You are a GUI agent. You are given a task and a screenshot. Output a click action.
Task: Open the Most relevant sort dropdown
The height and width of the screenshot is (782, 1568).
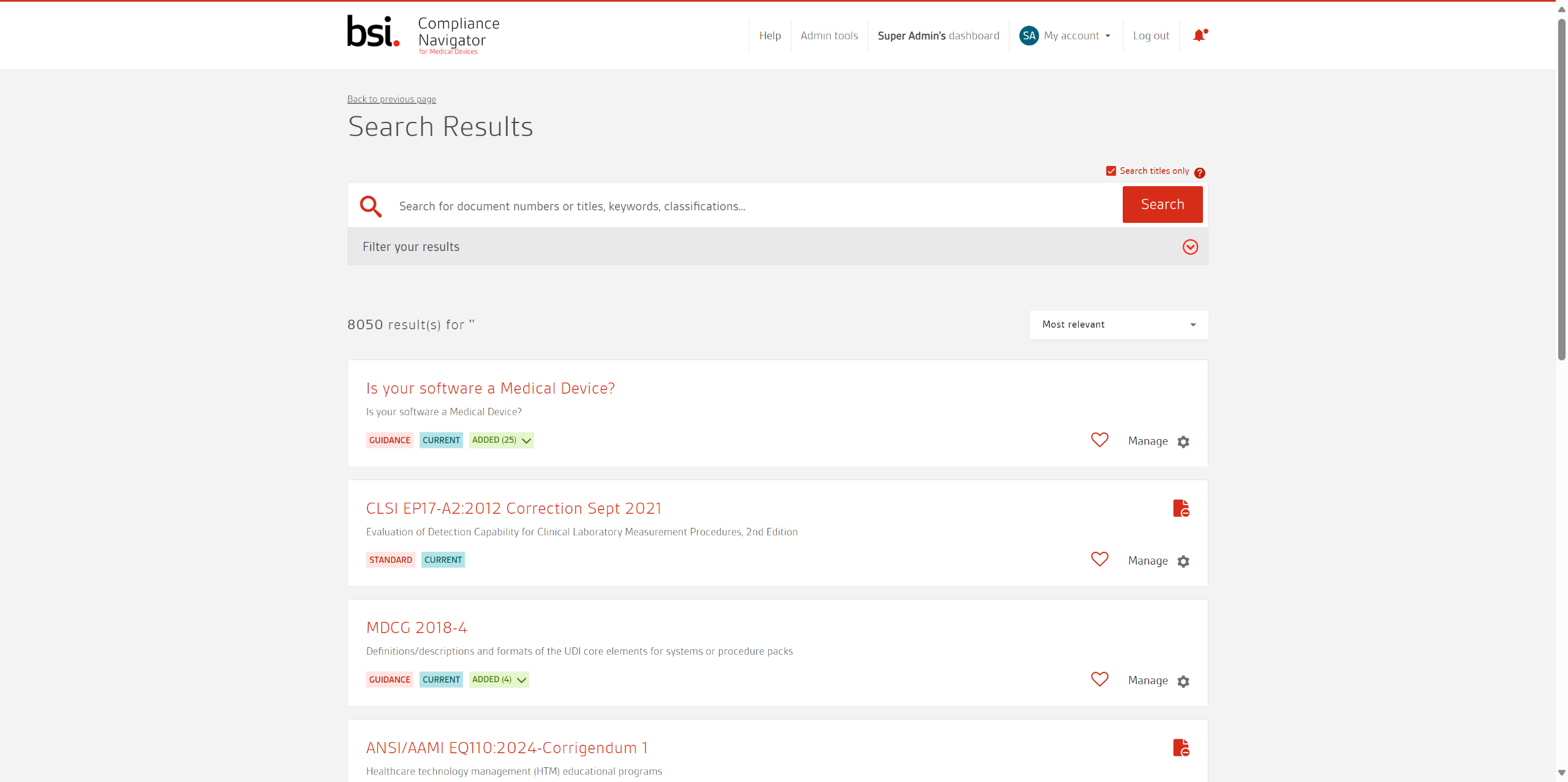coord(1118,325)
